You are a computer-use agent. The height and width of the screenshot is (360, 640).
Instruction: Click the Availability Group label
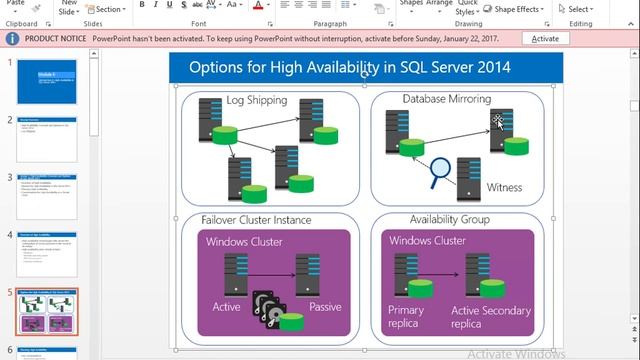[x=449, y=220]
